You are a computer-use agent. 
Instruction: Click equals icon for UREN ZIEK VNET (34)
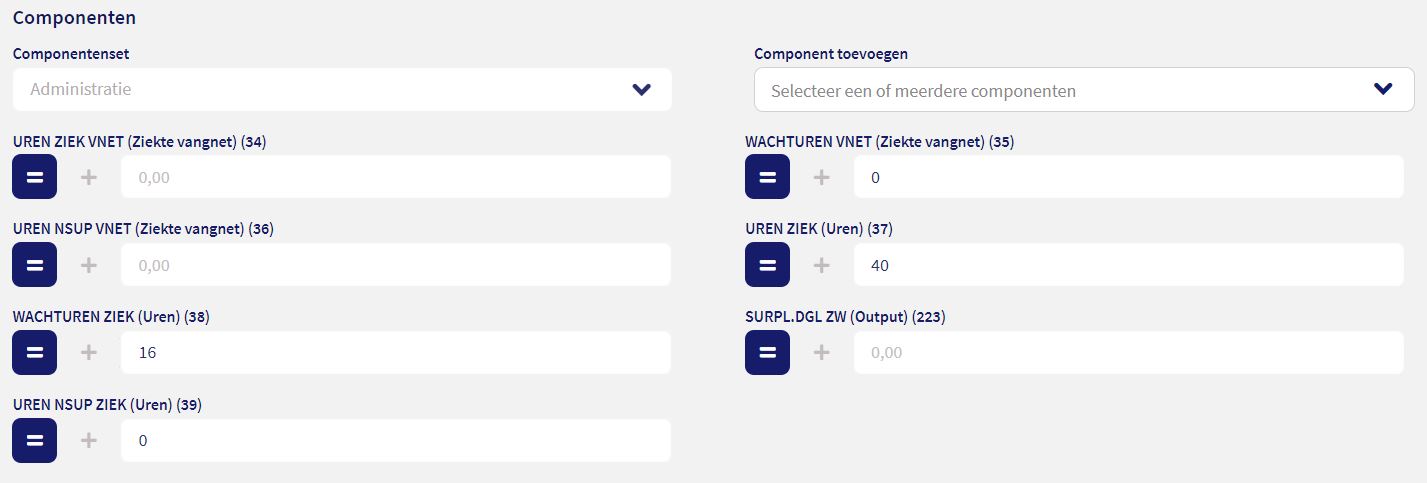35,177
